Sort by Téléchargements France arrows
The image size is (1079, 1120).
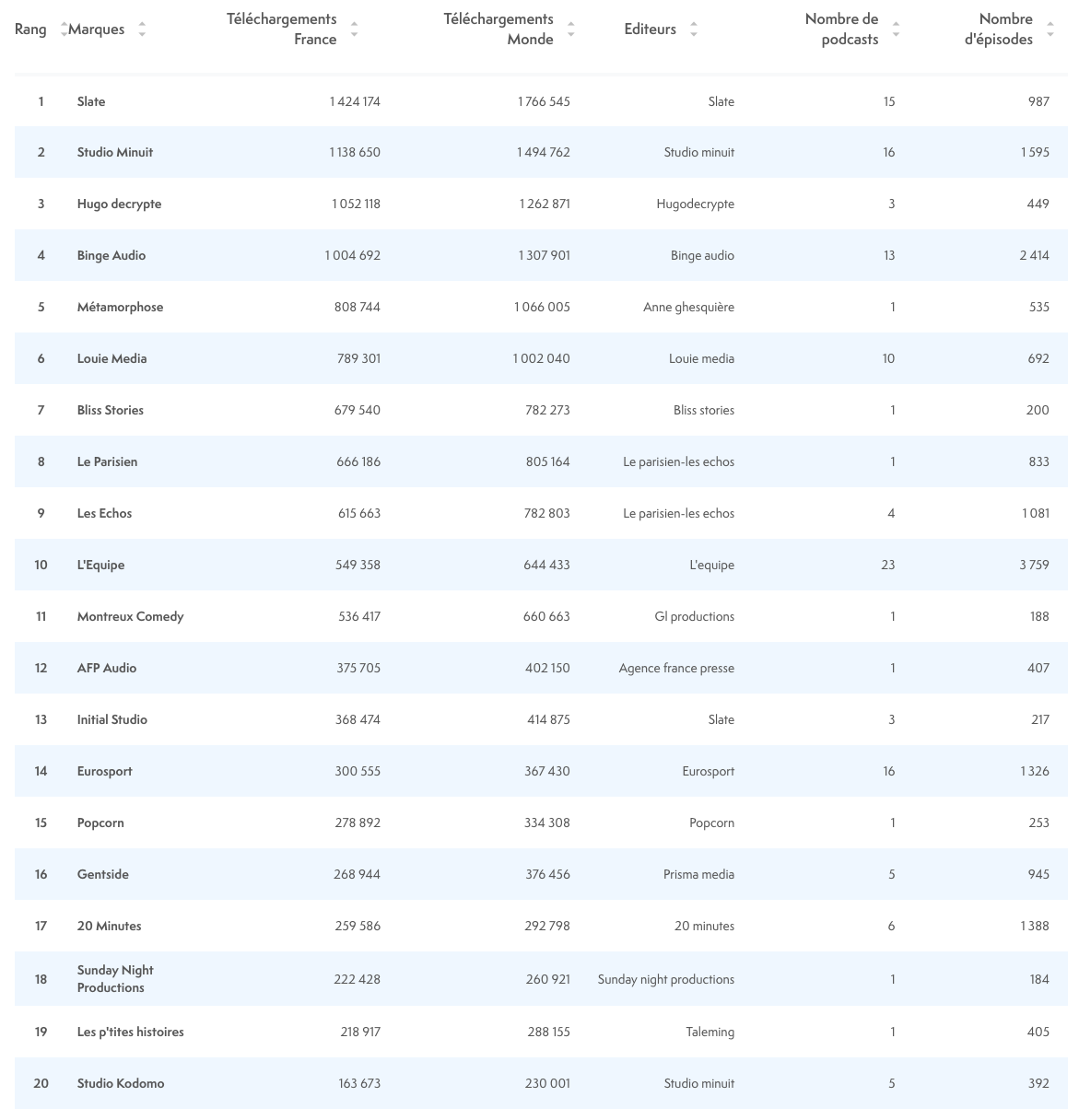pos(355,29)
